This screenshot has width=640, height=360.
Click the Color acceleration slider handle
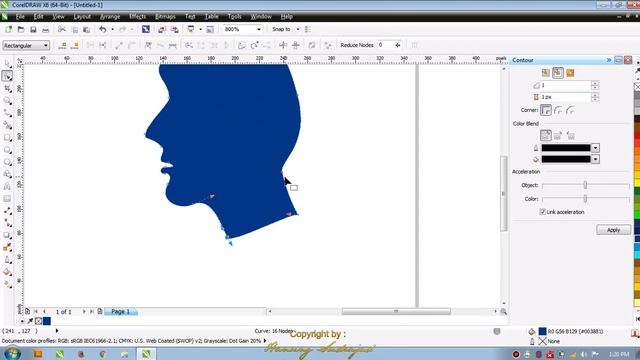pos(585,199)
